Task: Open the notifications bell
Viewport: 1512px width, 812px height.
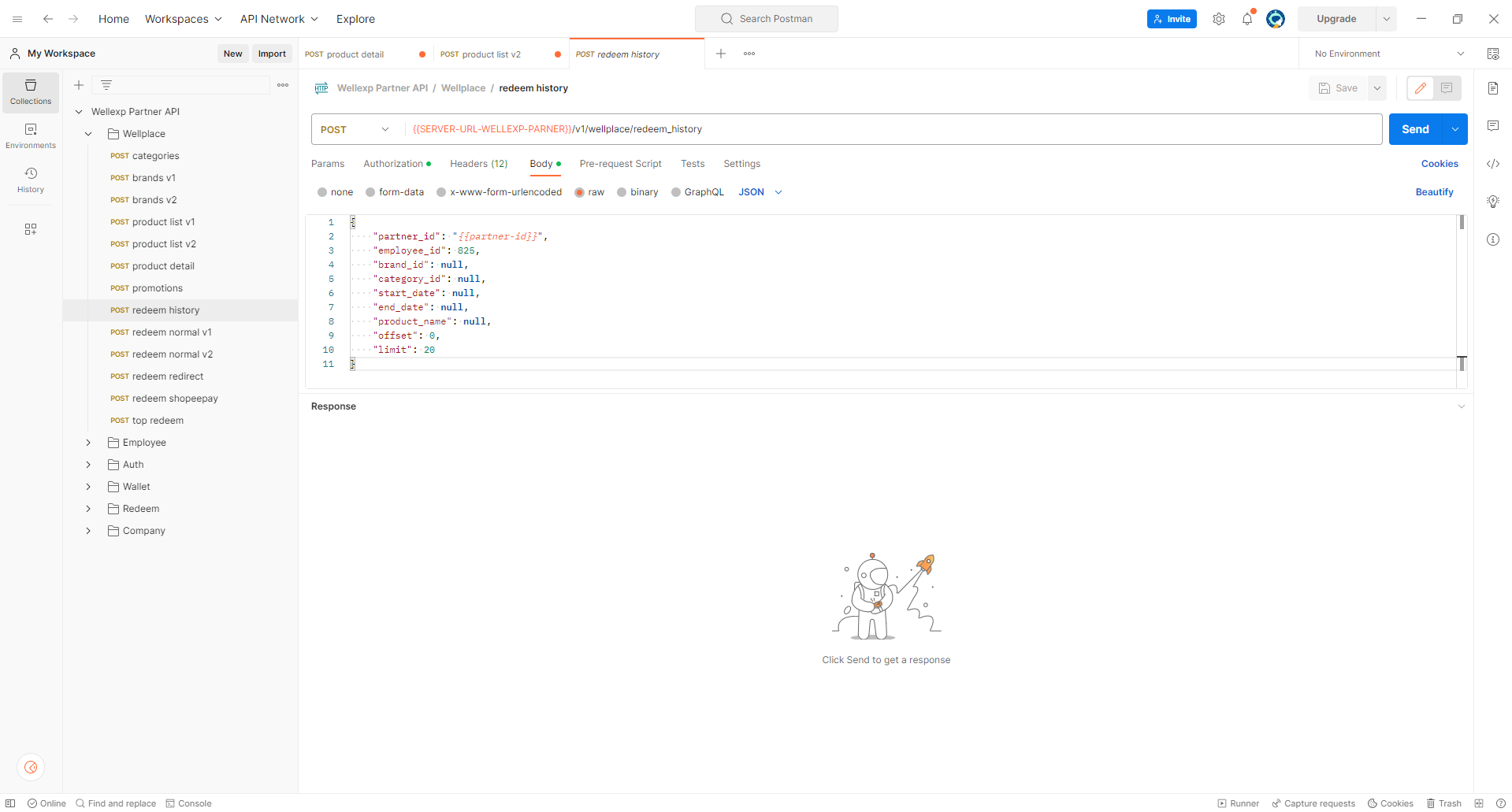Action: click(x=1246, y=19)
